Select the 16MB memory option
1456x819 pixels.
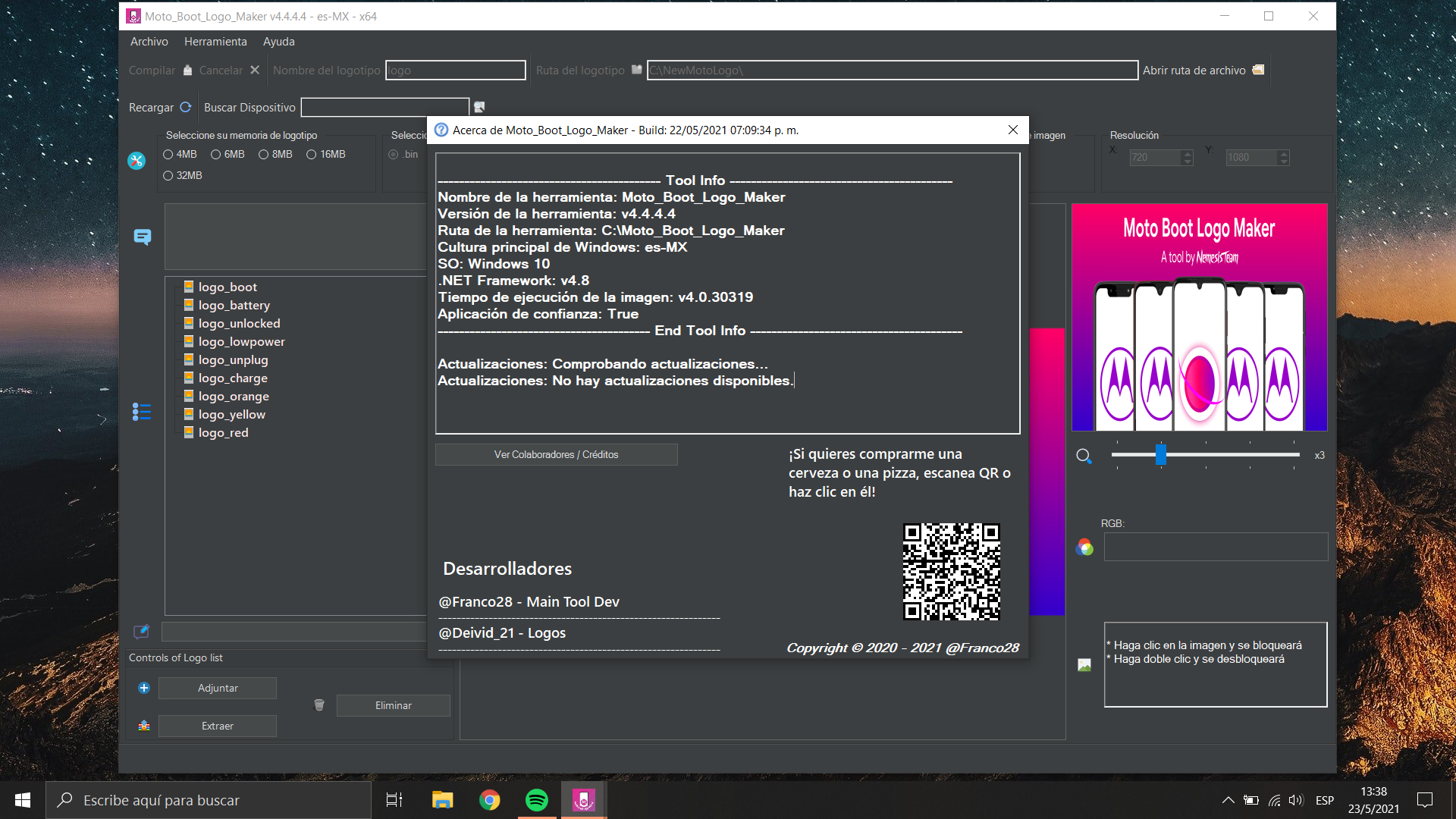pyautogui.click(x=311, y=155)
